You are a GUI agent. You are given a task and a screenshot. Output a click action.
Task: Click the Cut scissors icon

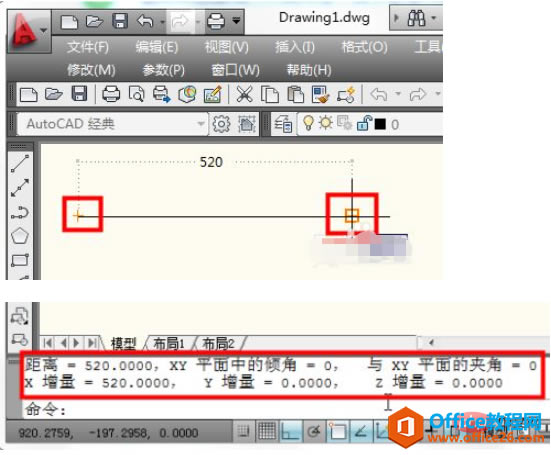(x=244, y=94)
